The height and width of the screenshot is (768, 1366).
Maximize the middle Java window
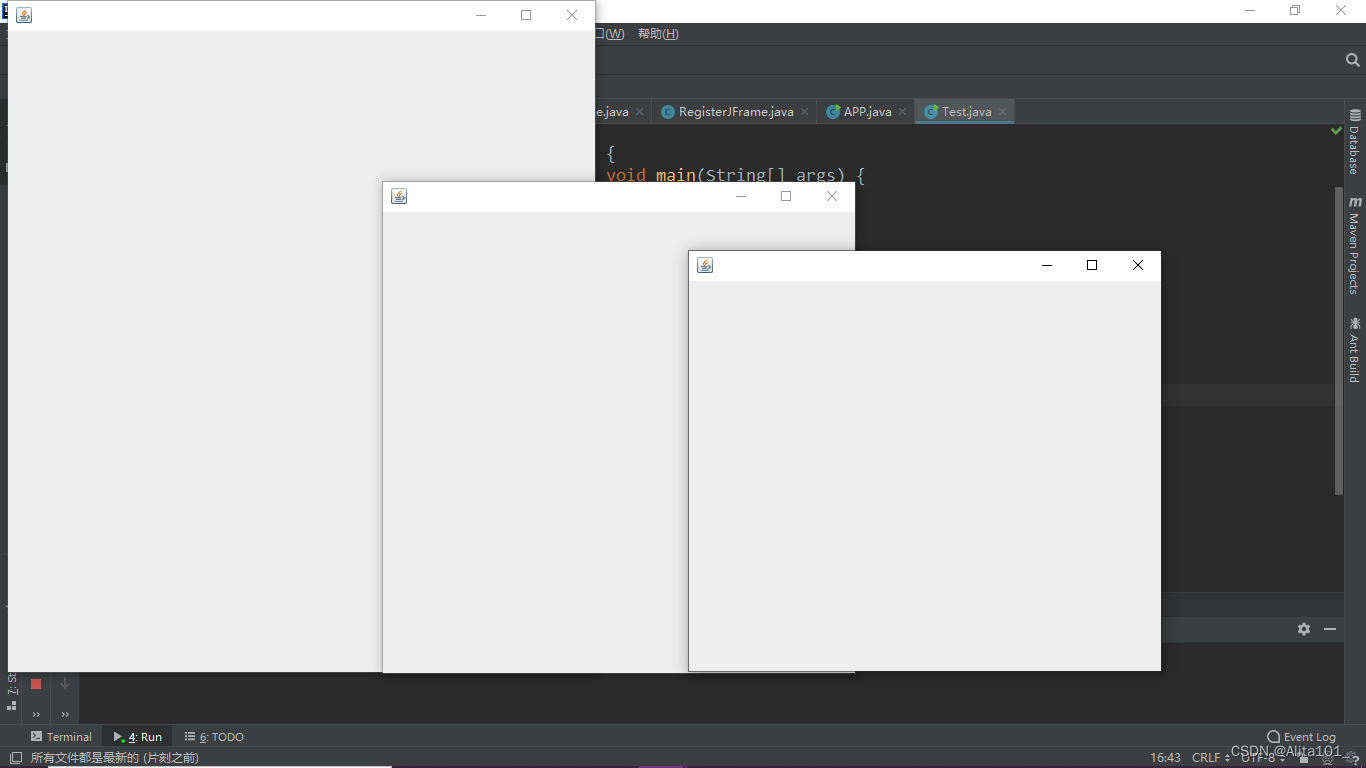point(786,196)
